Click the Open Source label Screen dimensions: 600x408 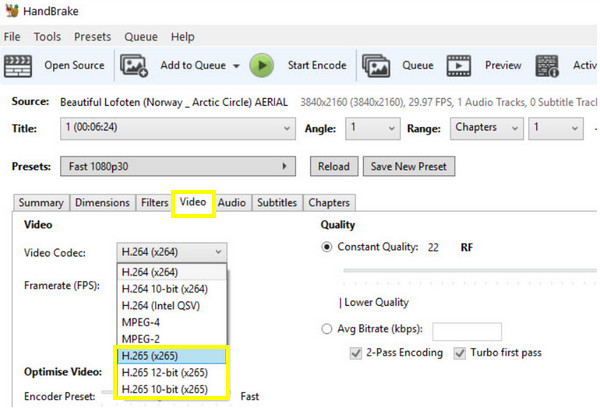(74, 65)
